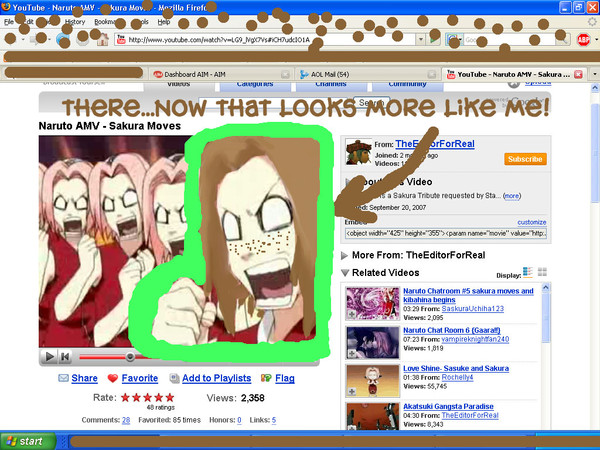This screenshot has width=600, height=450.
Task: Click the page scroll up arrow
Action: (x=595, y=88)
